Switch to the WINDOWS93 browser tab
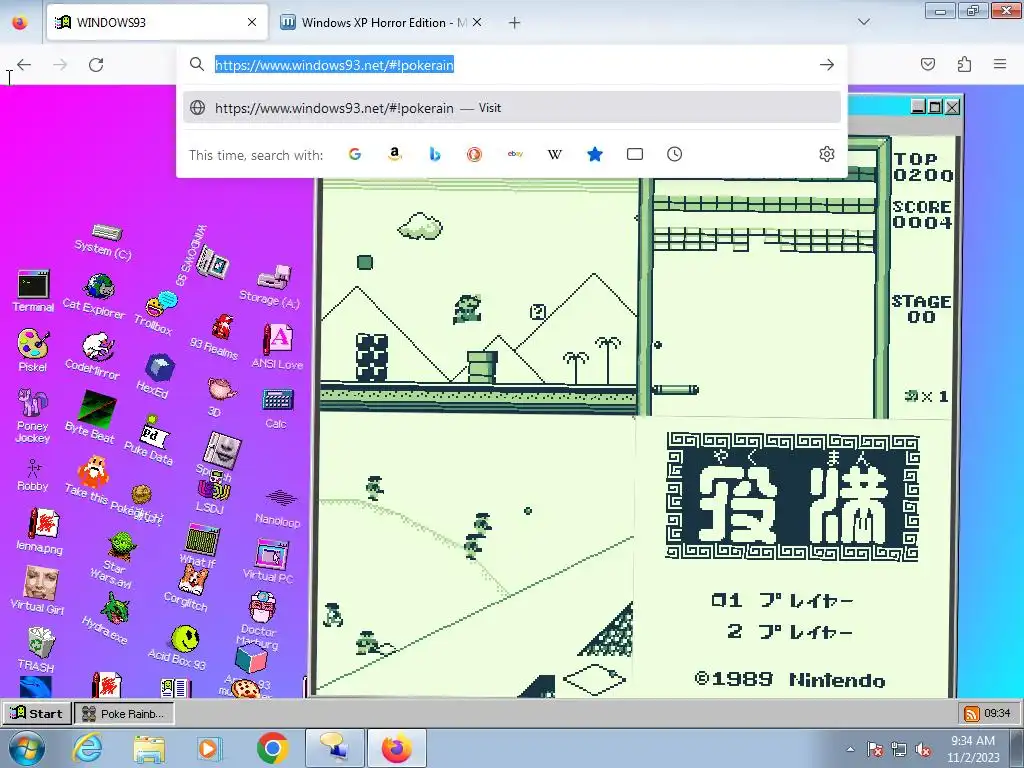Image resolution: width=1024 pixels, height=768 pixels. point(157,22)
